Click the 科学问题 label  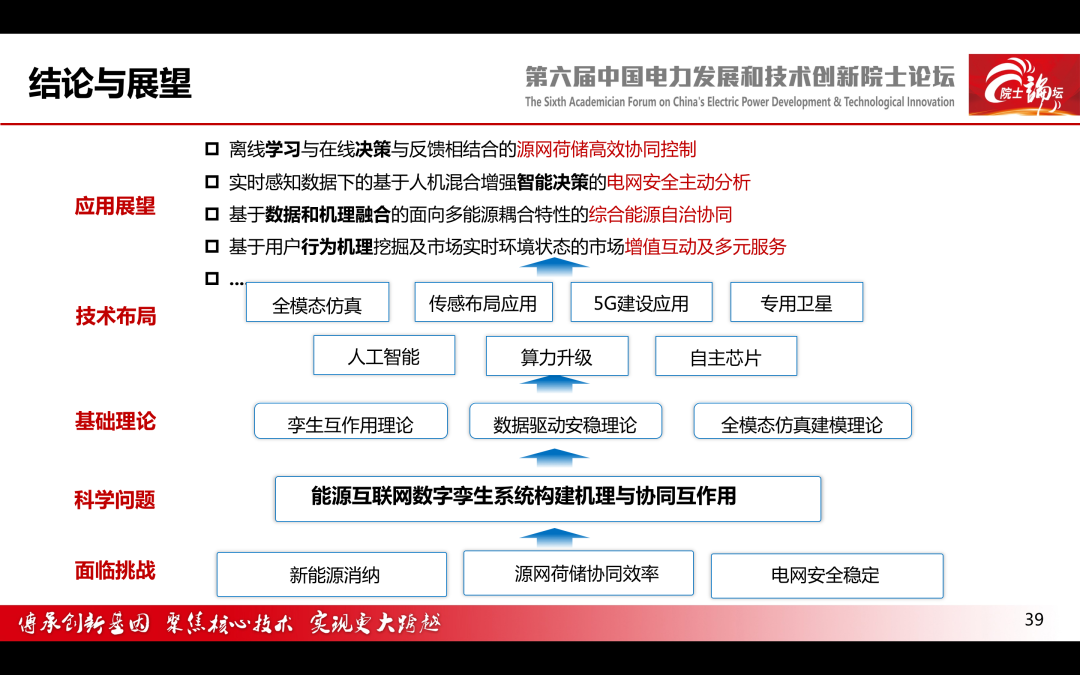coord(115,499)
